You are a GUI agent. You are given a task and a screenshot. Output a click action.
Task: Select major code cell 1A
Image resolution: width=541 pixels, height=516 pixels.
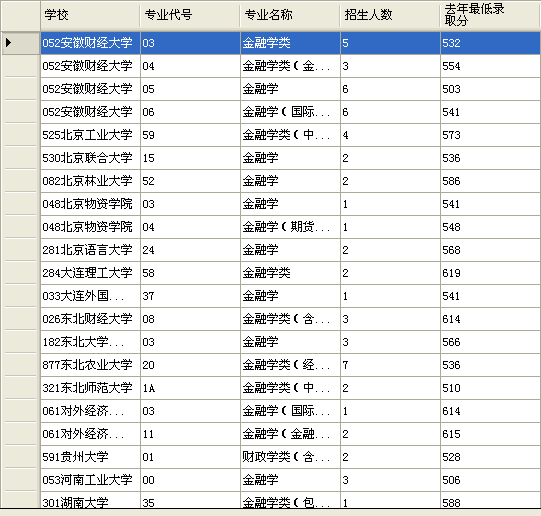coord(190,388)
